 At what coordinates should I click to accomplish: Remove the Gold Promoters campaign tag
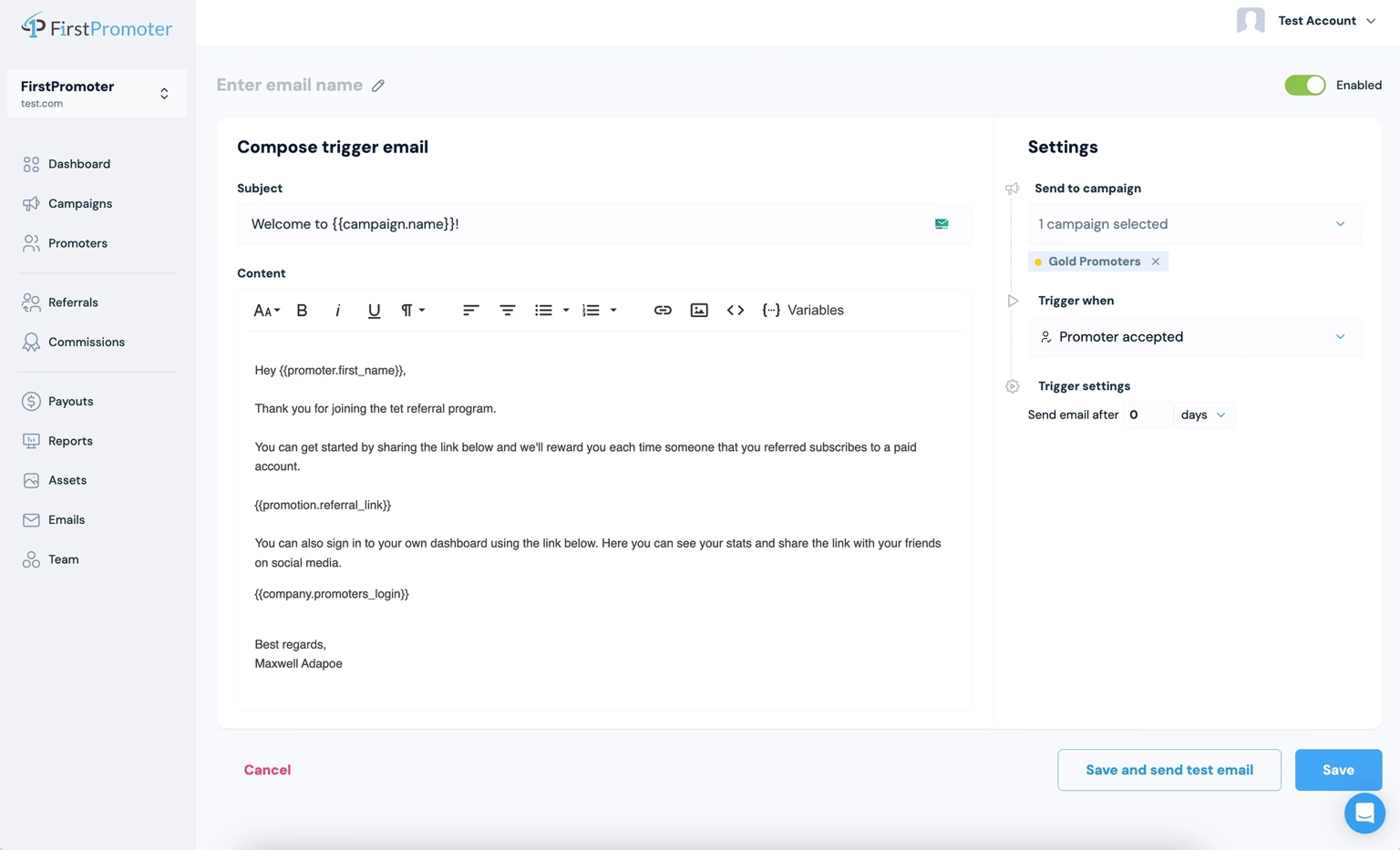[x=1156, y=261]
